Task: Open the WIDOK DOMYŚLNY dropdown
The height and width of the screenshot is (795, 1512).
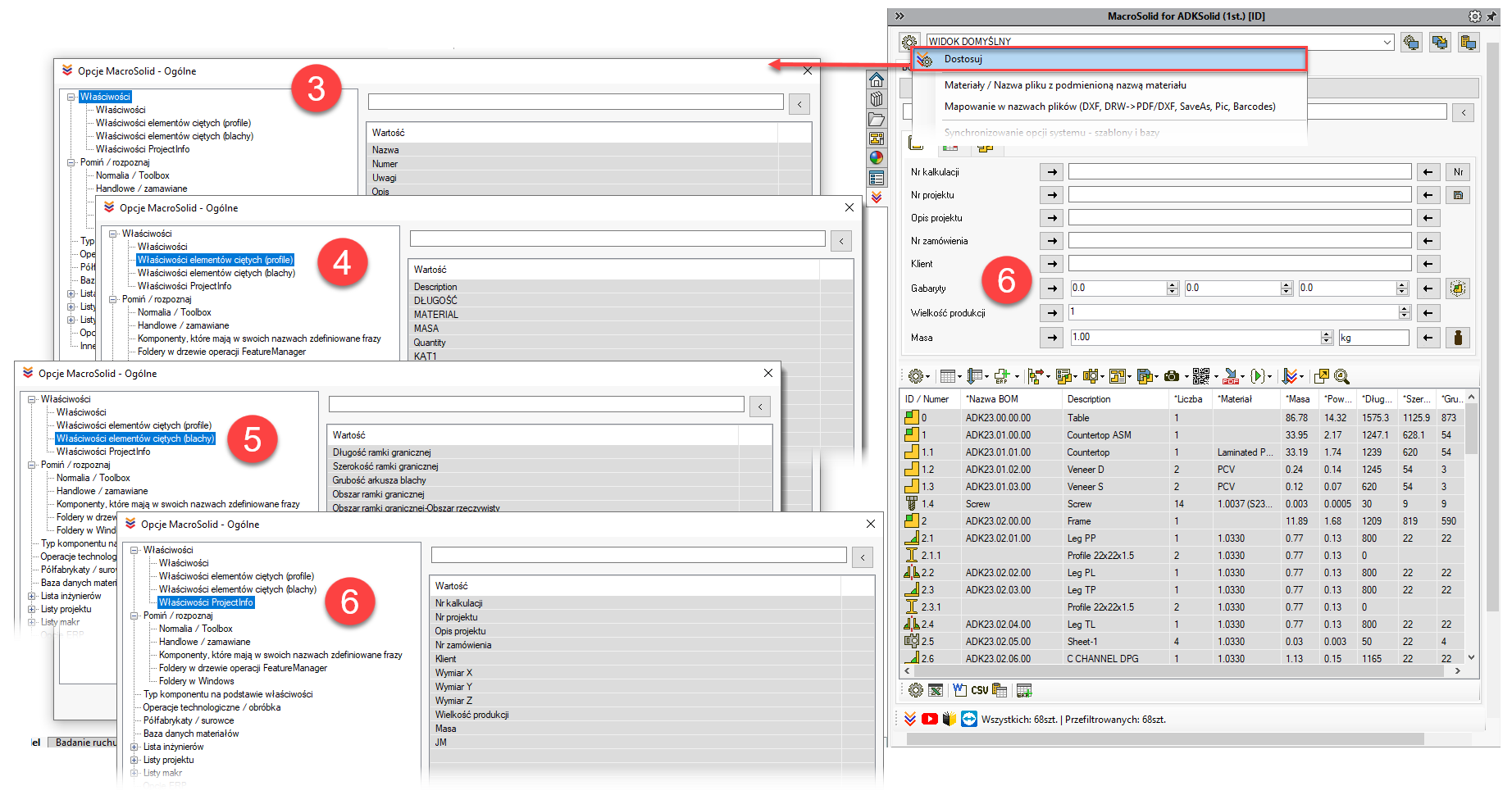Action: coord(1387,42)
